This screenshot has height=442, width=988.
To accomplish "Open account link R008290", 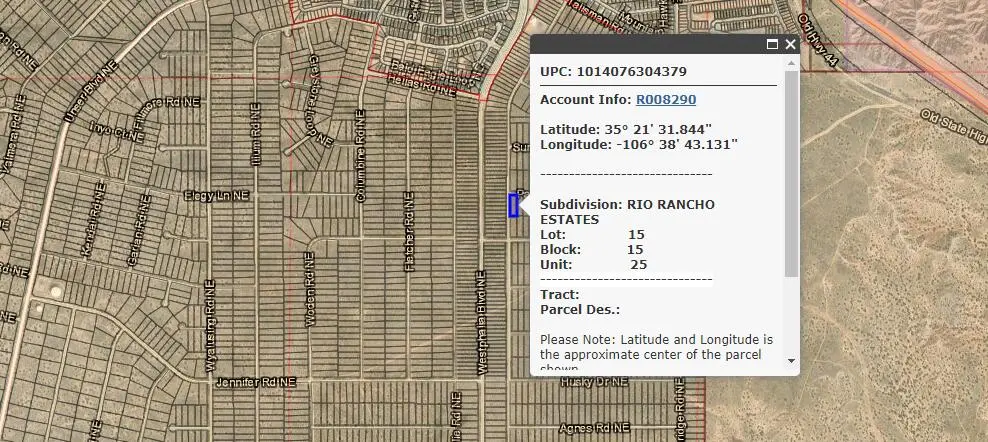I will [666, 100].
